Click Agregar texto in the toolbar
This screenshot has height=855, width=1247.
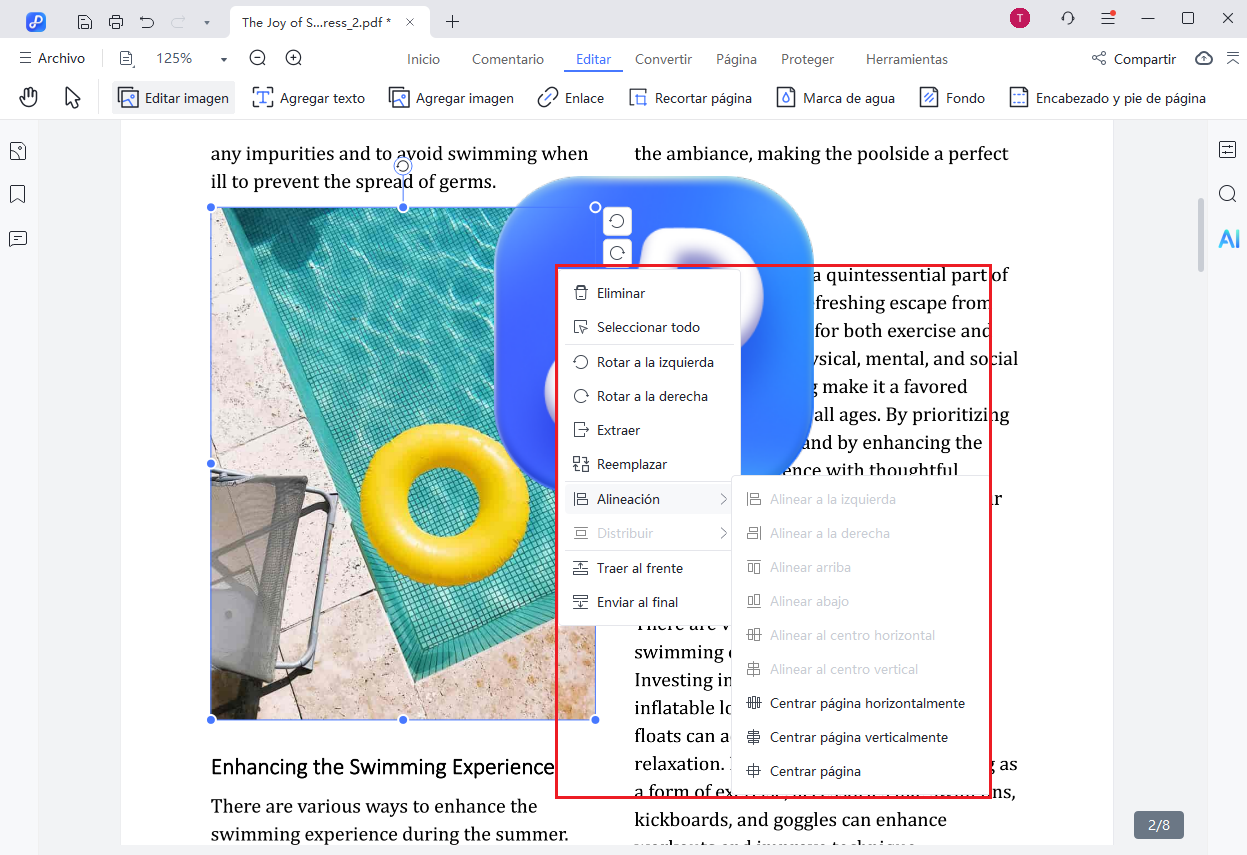pyautogui.click(x=309, y=98)
